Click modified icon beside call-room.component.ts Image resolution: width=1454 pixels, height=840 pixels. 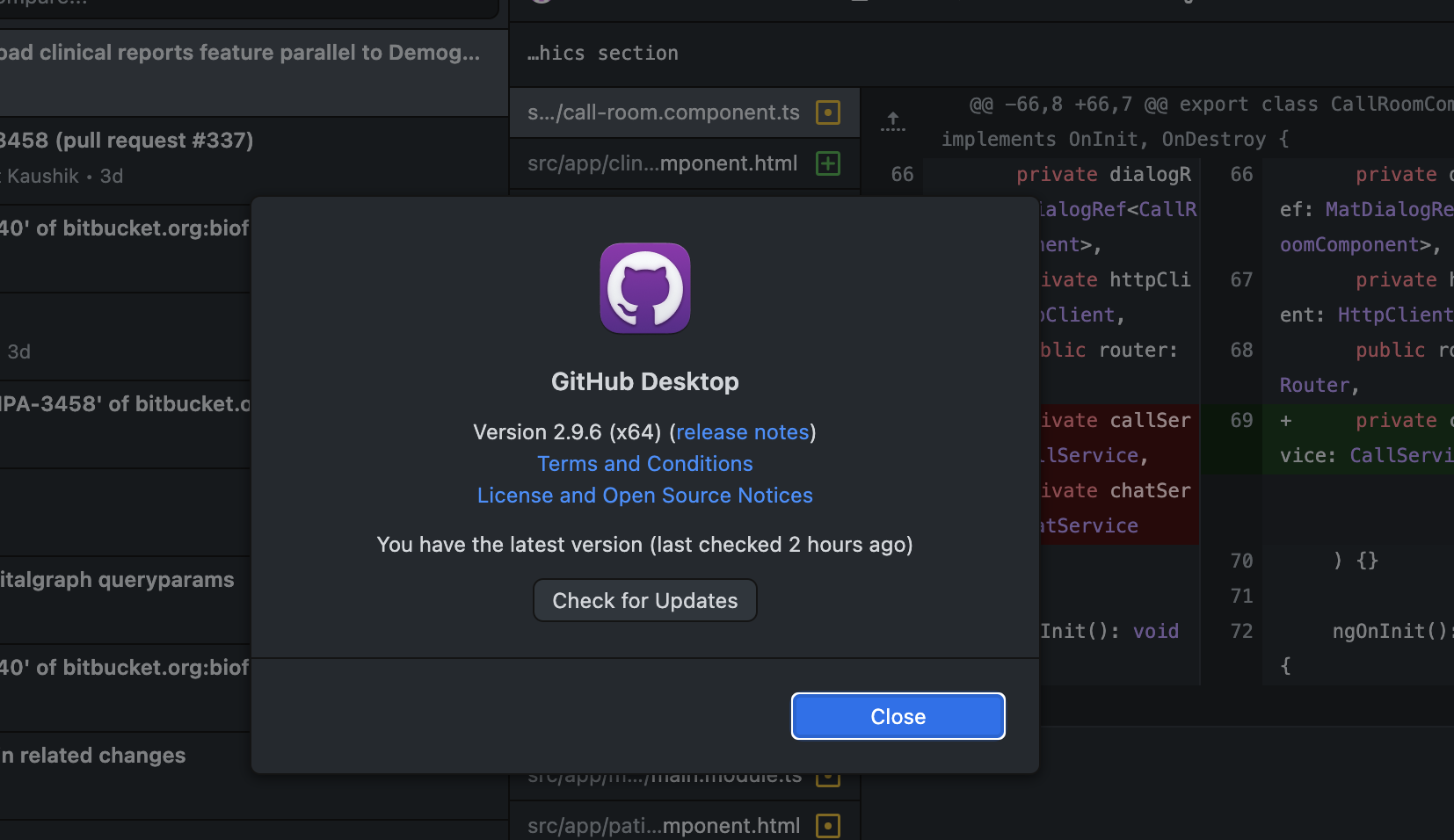(x=828, y=112)
